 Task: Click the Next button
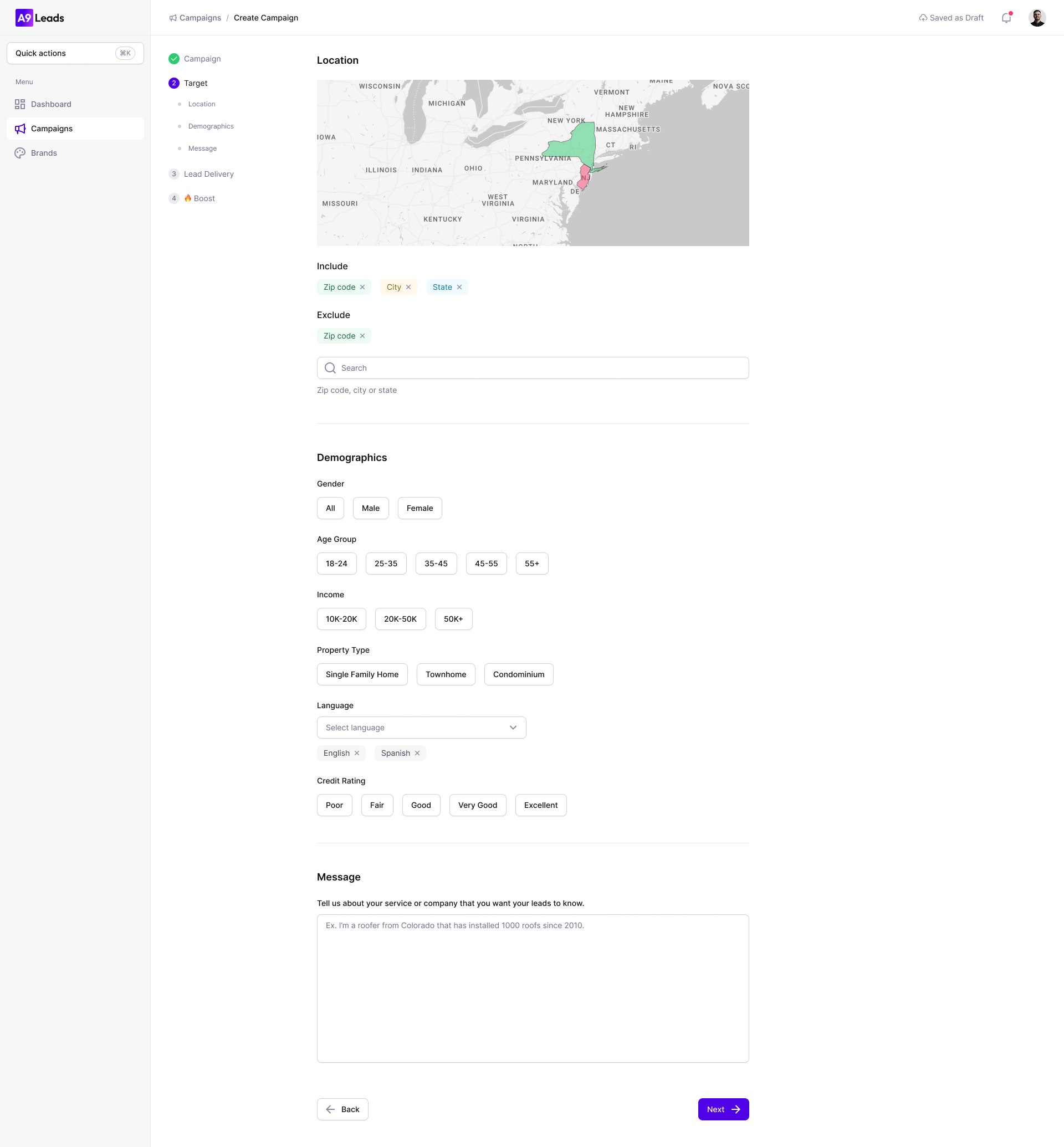tap(723, 1109)
